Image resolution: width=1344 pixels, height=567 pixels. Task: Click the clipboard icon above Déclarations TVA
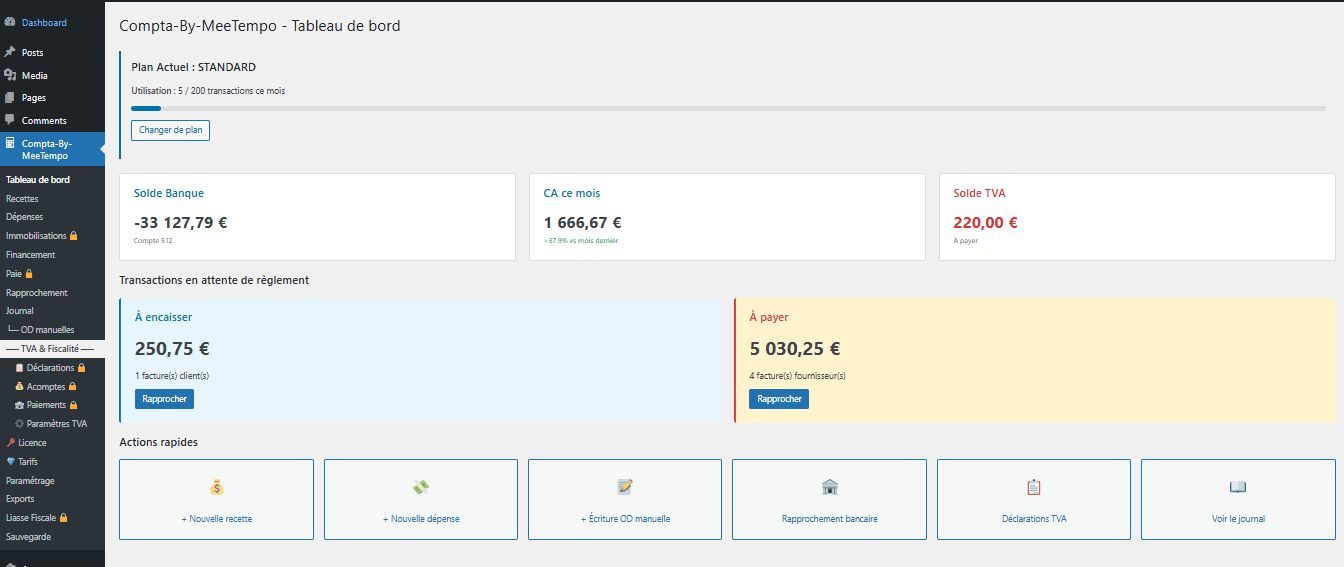point(1034,487)
